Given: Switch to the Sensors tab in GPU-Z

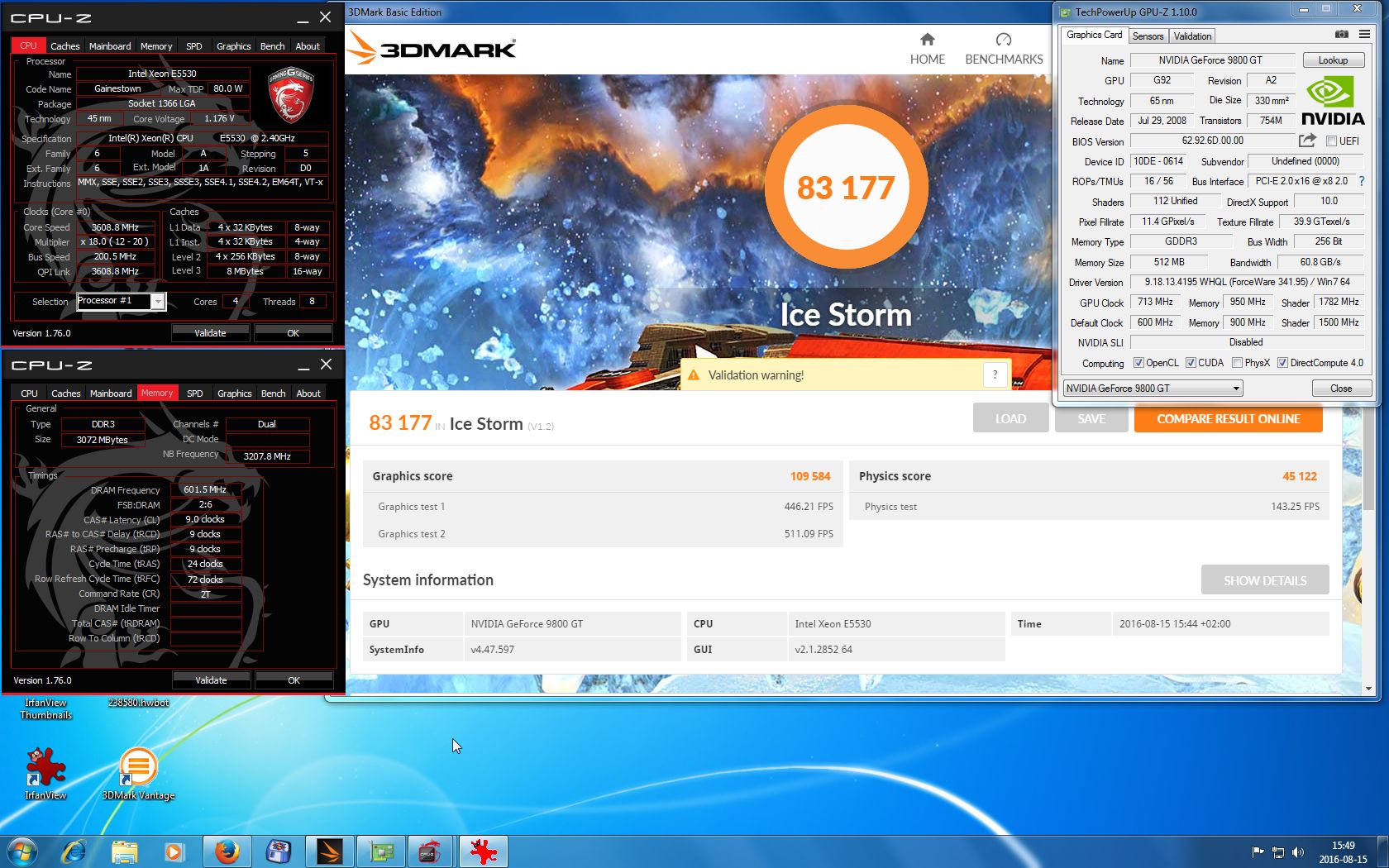Looking at the screenshot, I should point(1148,36).
